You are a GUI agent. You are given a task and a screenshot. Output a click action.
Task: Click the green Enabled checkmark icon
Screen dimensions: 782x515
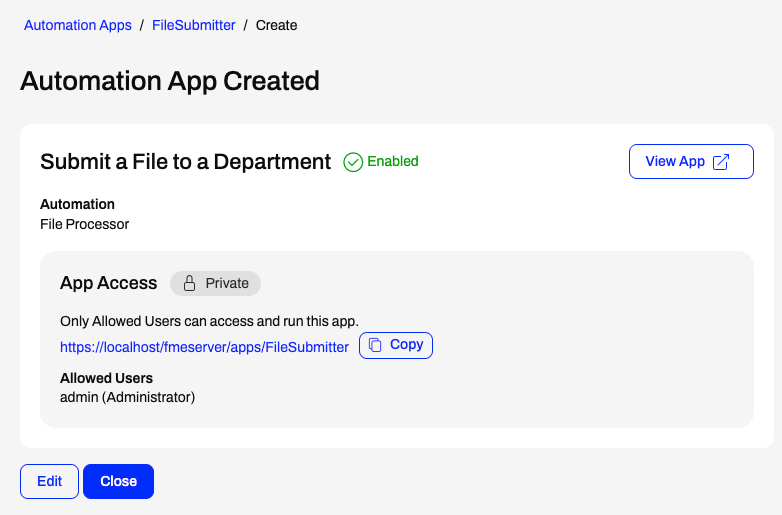pyautogui.click(x=353, y=162)
